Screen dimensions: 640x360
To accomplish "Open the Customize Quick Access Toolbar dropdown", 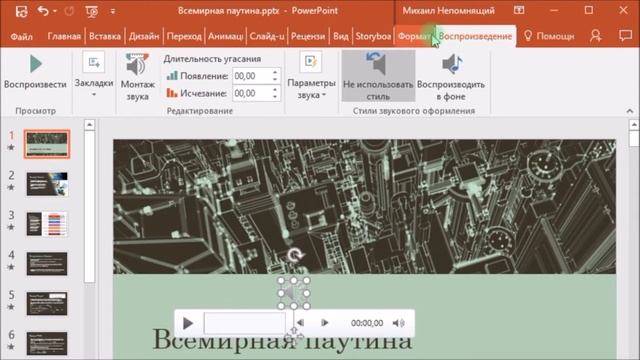I will pos(113,11).
